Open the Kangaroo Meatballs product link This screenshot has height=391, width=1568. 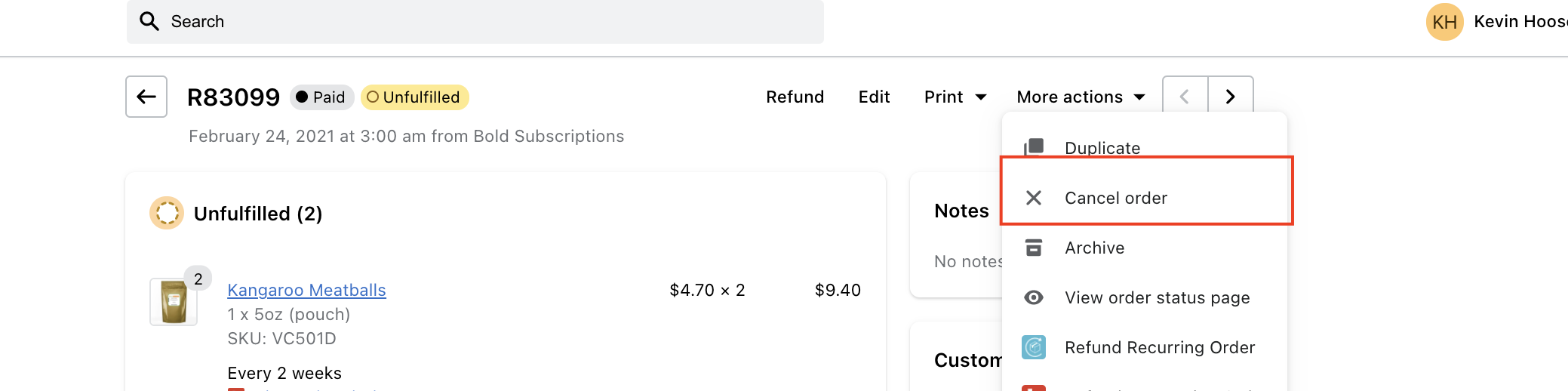(x=306, y=290)
